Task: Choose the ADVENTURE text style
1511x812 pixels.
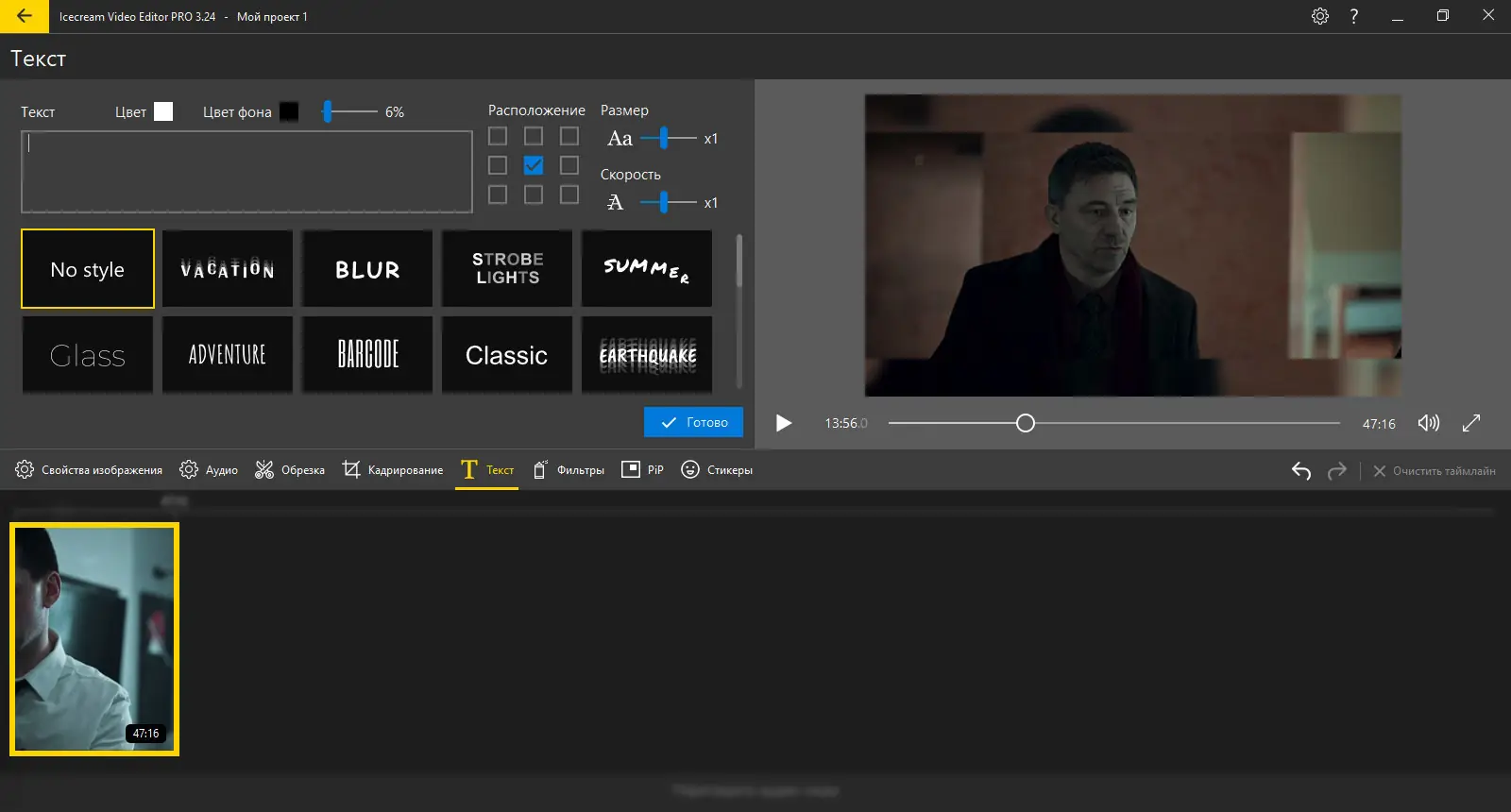Action: 228,354
